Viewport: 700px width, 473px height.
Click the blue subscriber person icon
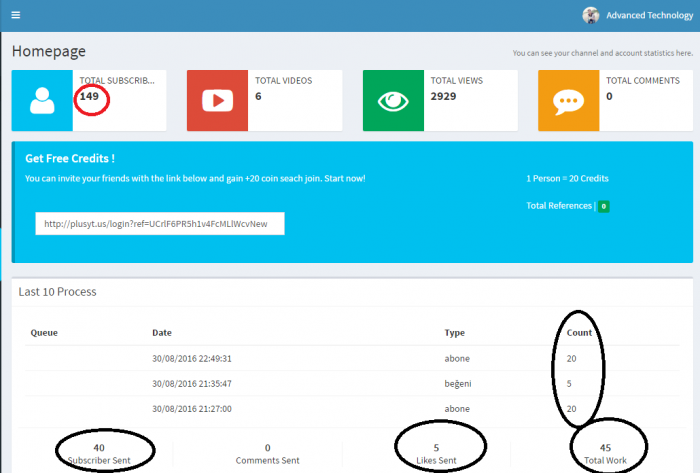click(42, 100)
